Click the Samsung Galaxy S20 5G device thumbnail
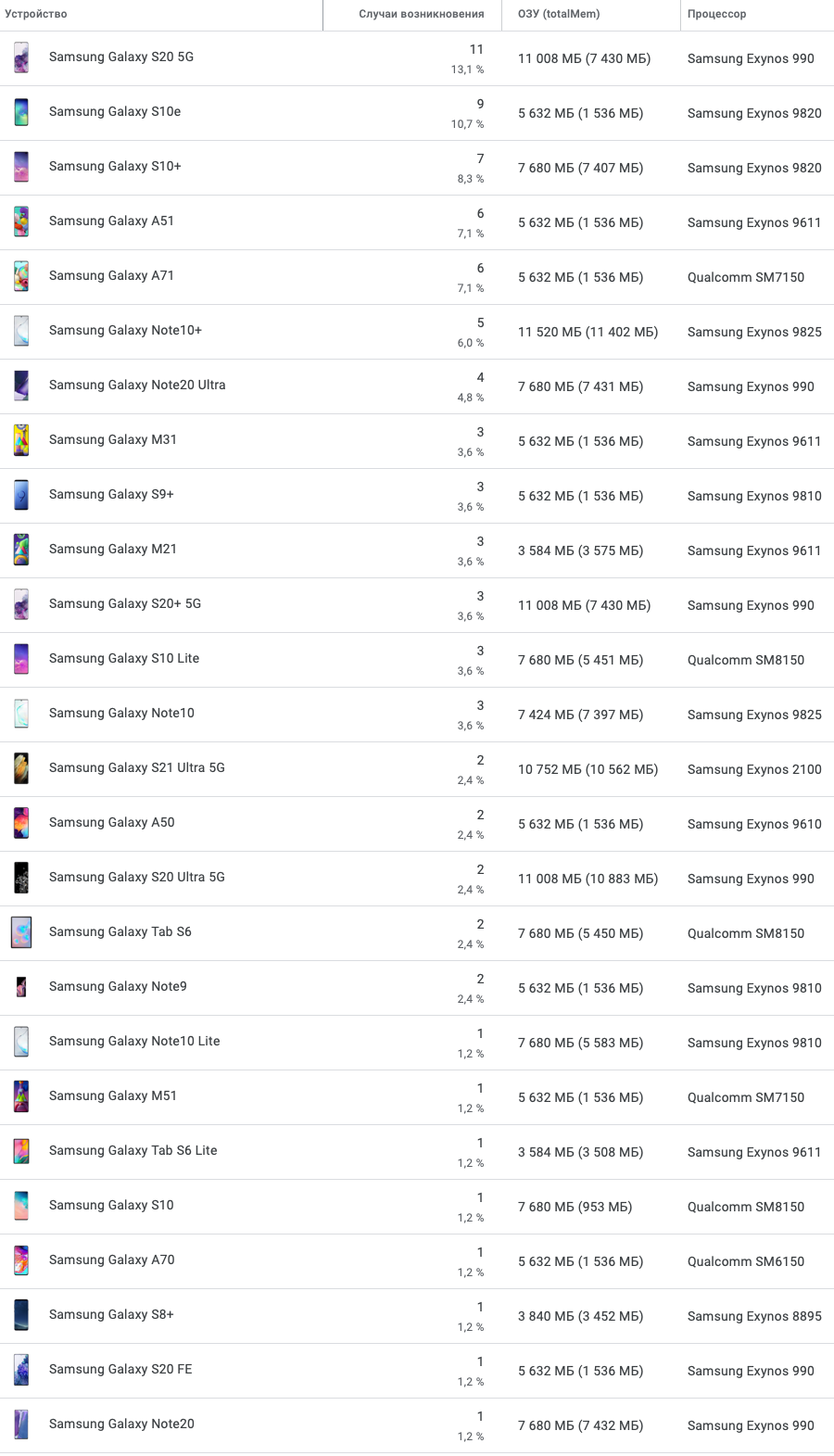 pos(21,57)
